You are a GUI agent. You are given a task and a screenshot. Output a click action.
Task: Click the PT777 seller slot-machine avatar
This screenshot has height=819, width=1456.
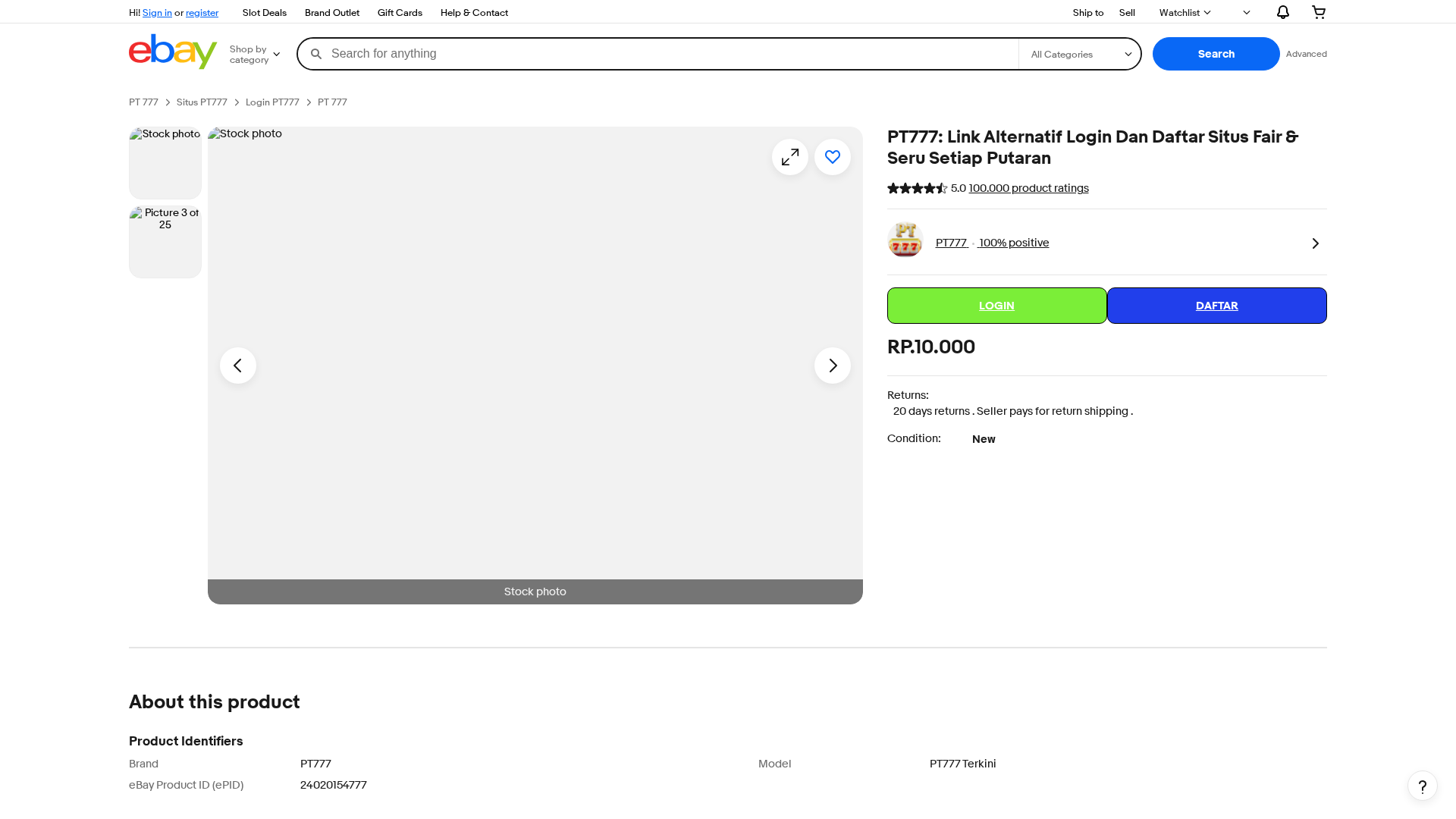pyautogui.click(x=905, y=240)
